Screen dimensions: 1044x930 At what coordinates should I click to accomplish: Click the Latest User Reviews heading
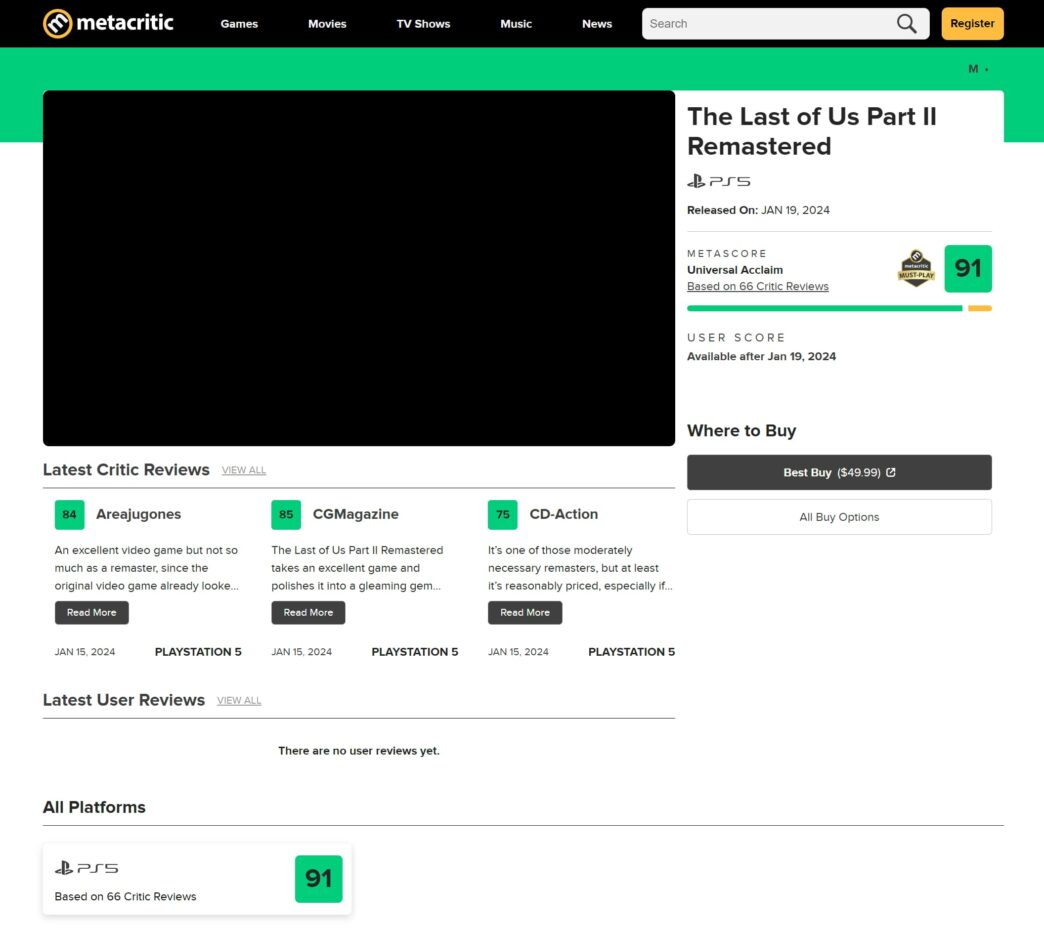pyautogui.click(x=124, y=700)
